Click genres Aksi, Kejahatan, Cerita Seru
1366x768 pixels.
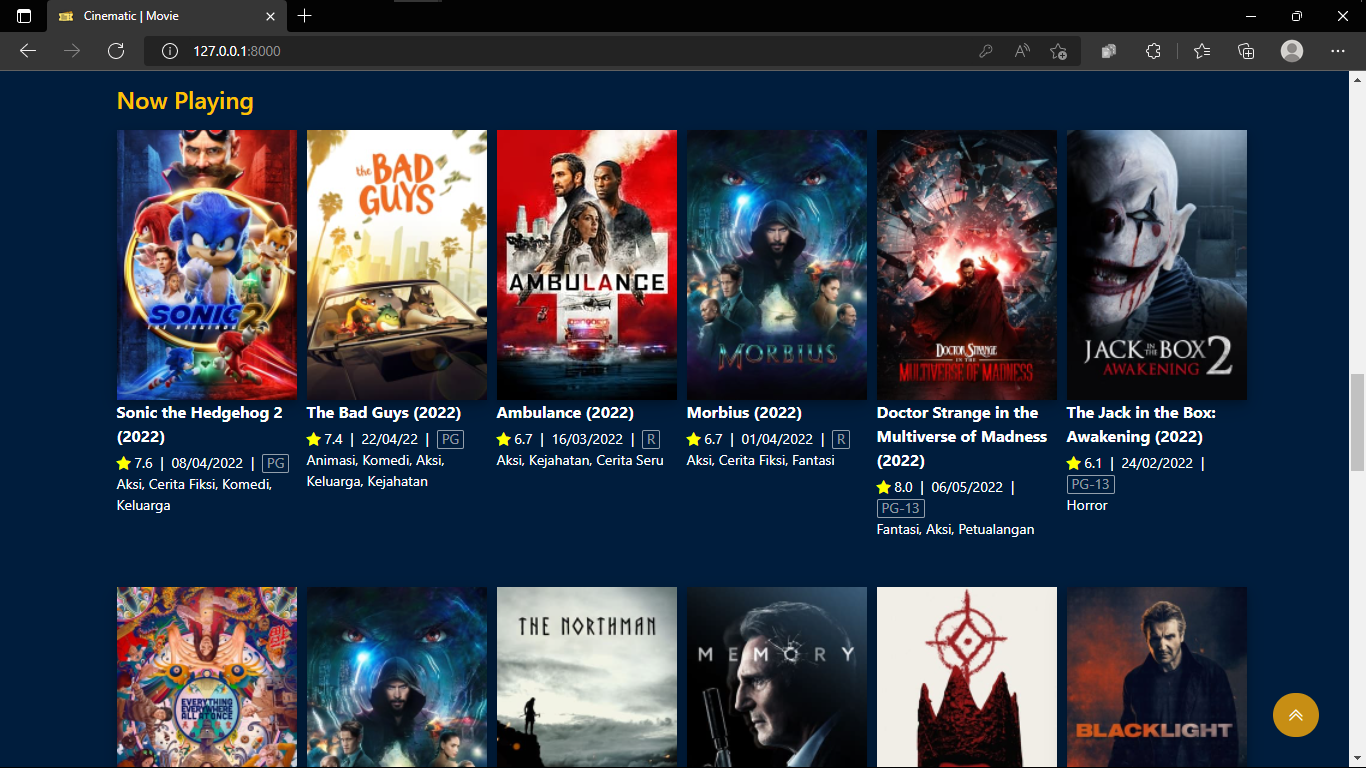[580, 460]
